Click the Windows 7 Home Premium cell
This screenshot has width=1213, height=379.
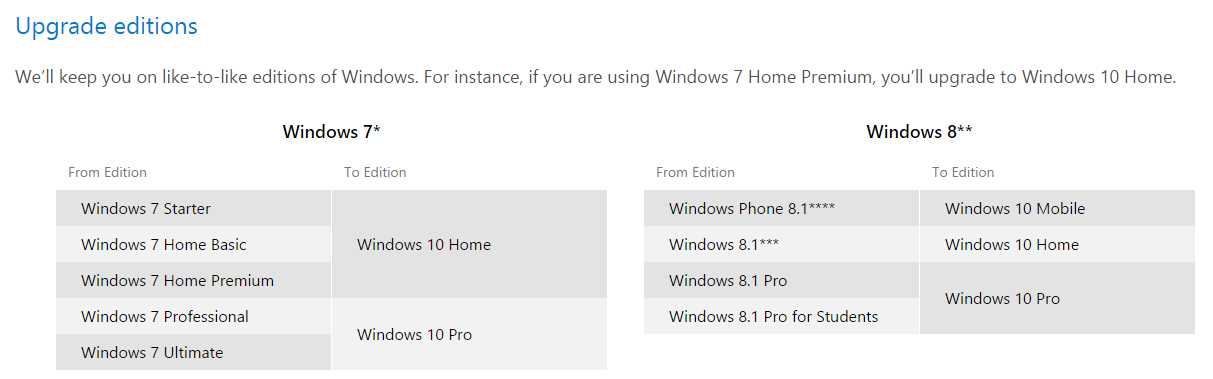[x=193, y=280]
